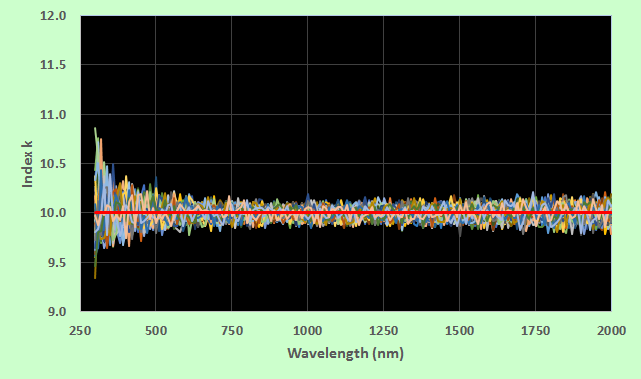
Task: Select the 1000 x-axis tick label
Action: pos(307,330)
